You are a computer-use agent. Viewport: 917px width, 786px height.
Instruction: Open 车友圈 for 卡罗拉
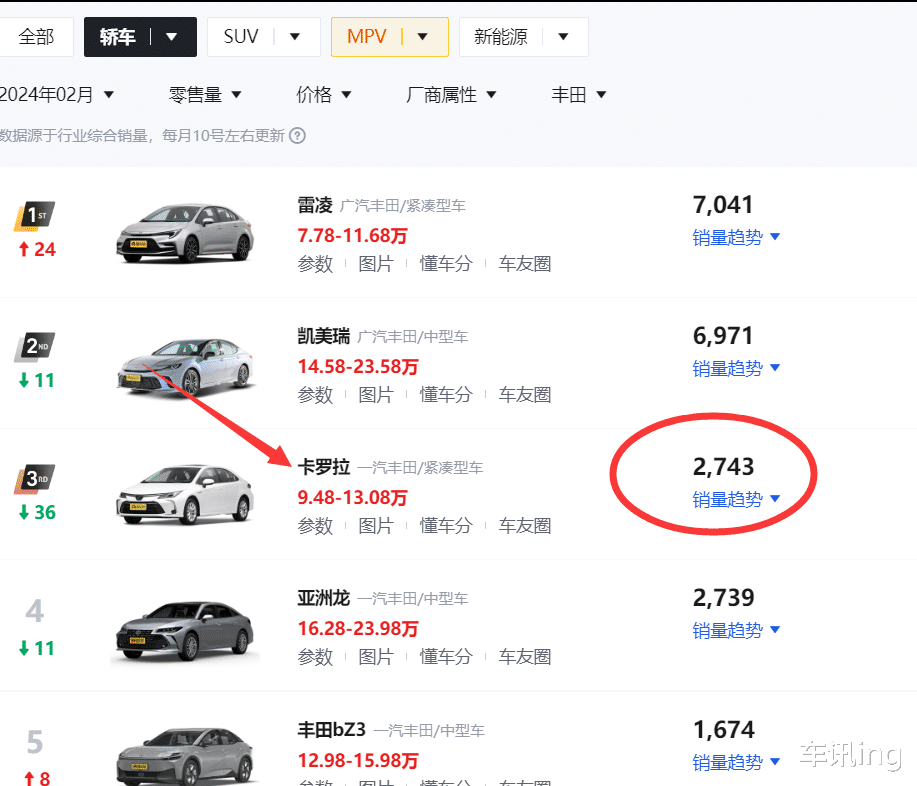(x=525, y=526)
